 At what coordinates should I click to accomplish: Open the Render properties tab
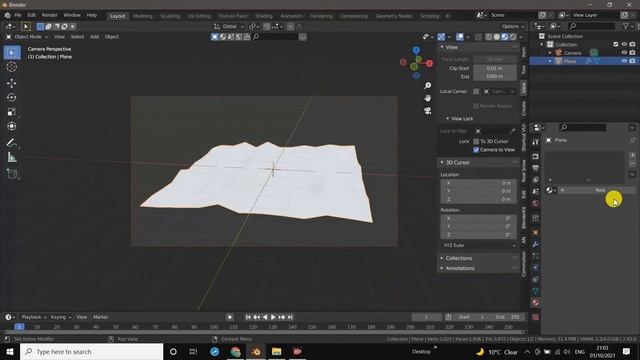pyautogui.click(x=536, y=157)
